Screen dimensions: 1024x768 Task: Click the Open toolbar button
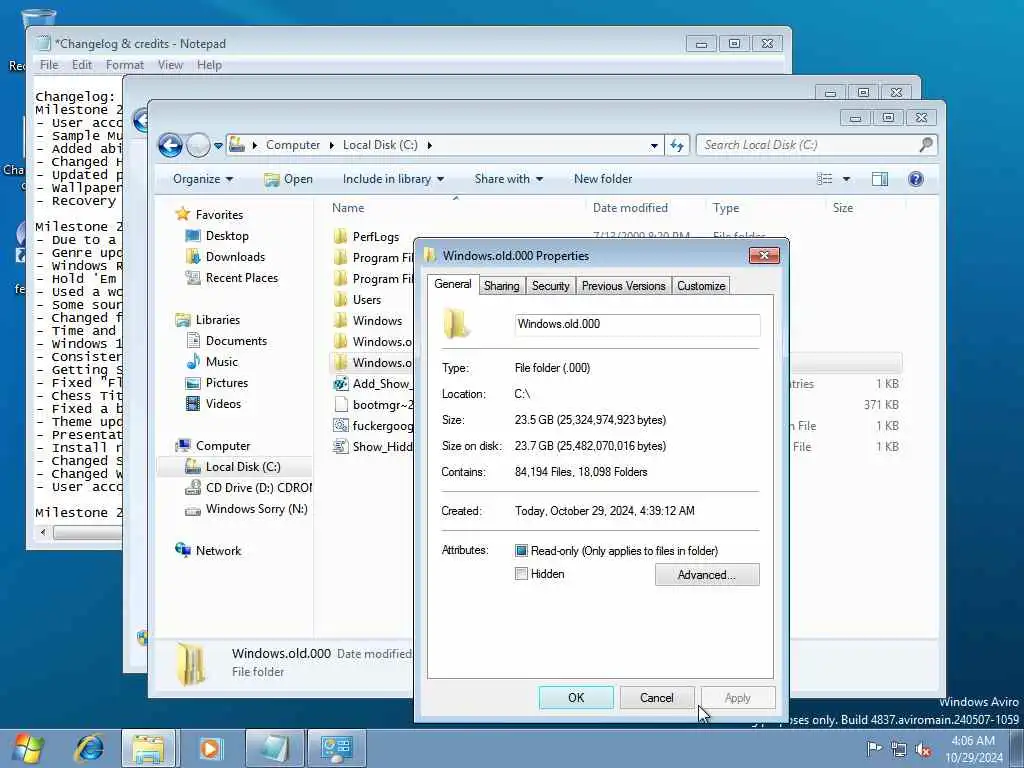[x=289, y=179]
